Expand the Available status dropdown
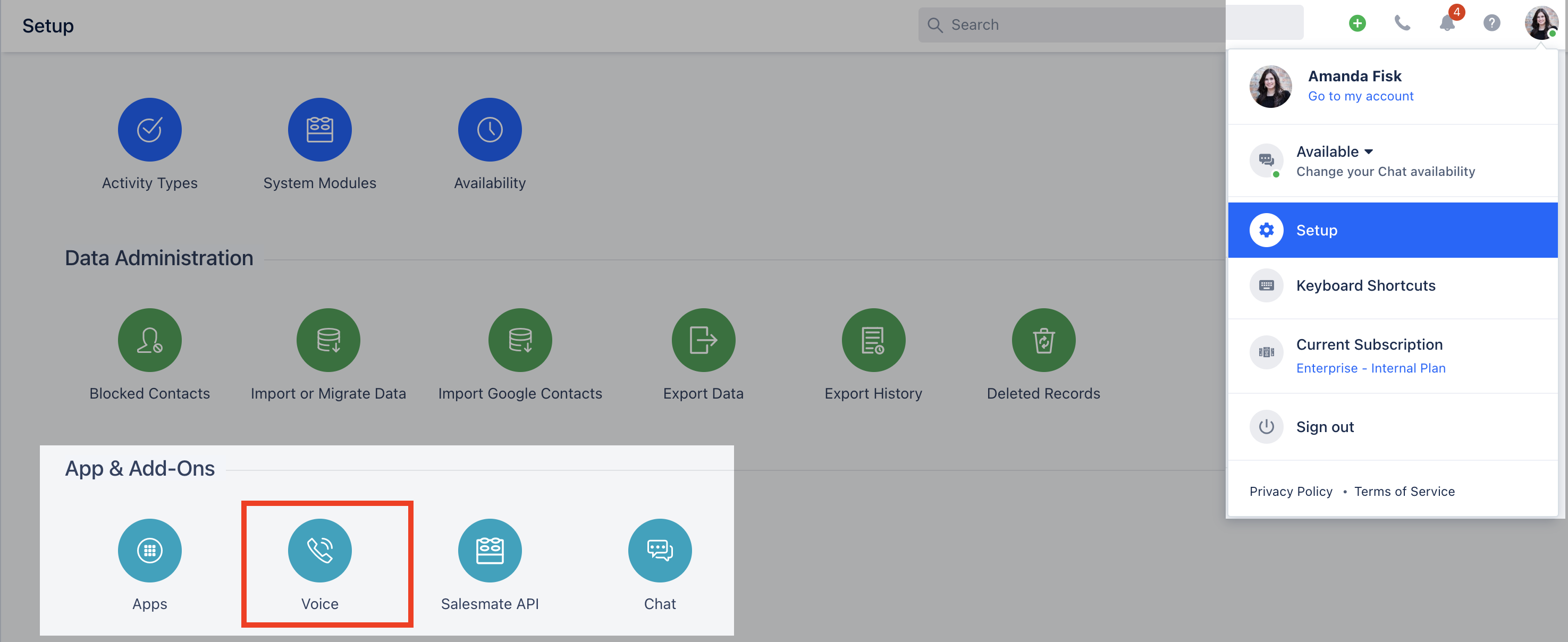The width and height of the screenshot is (1568, 642). click(1334, 151)
